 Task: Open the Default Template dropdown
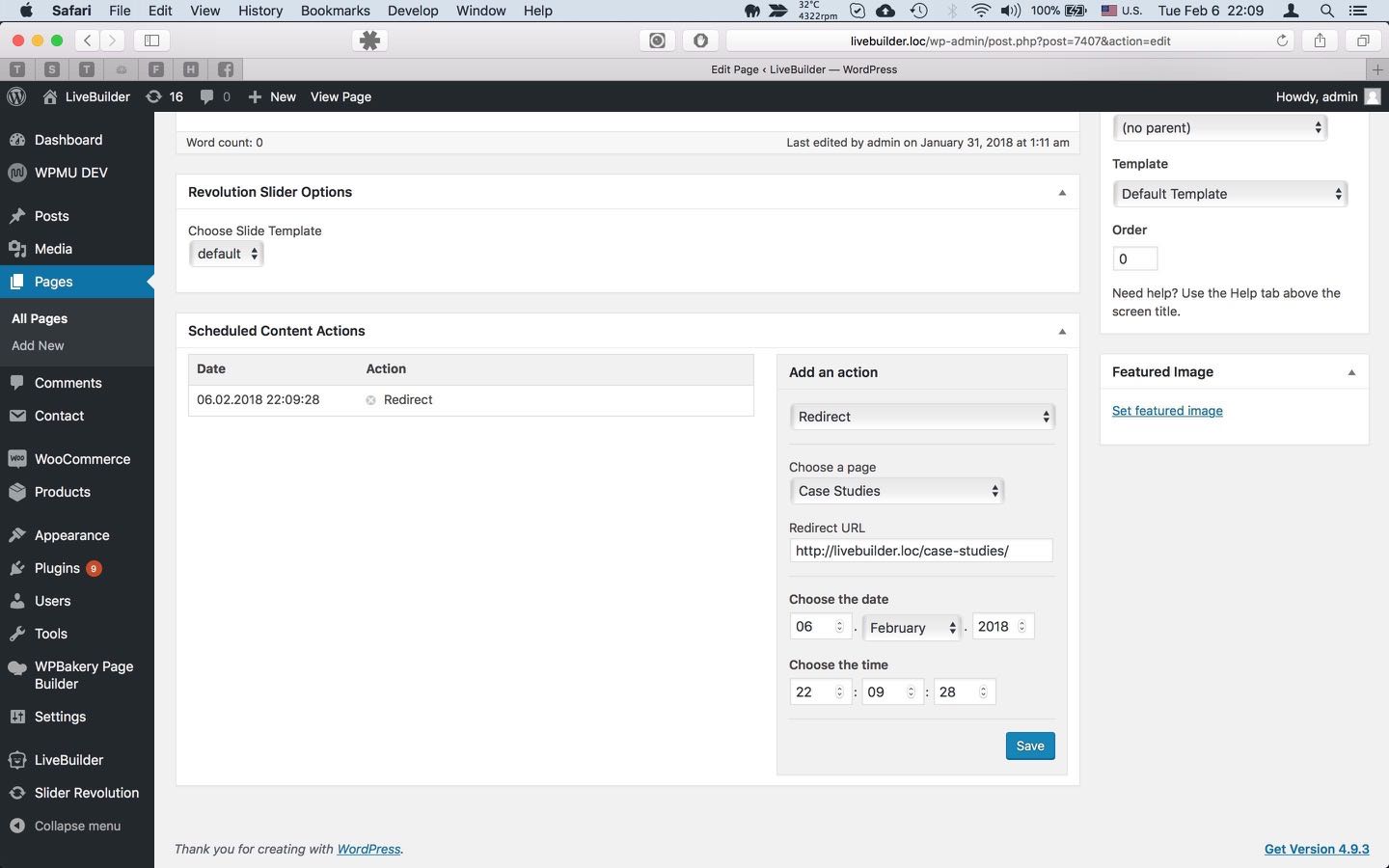click(x=1230, y=194)
